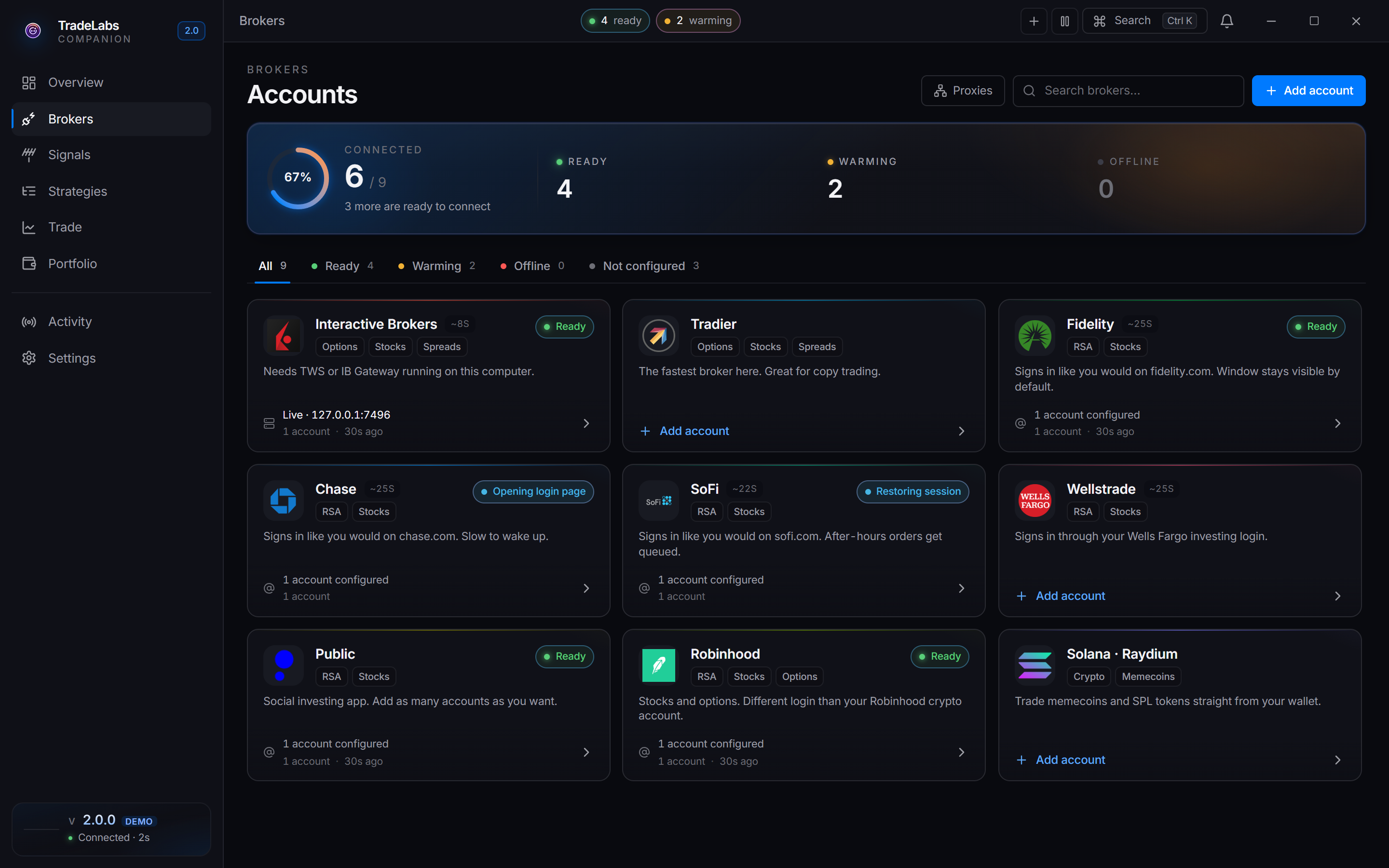This screenshot has height=868, width=1389.
Task: Click the Chase logo icon
Action: [x=283, y=501]
